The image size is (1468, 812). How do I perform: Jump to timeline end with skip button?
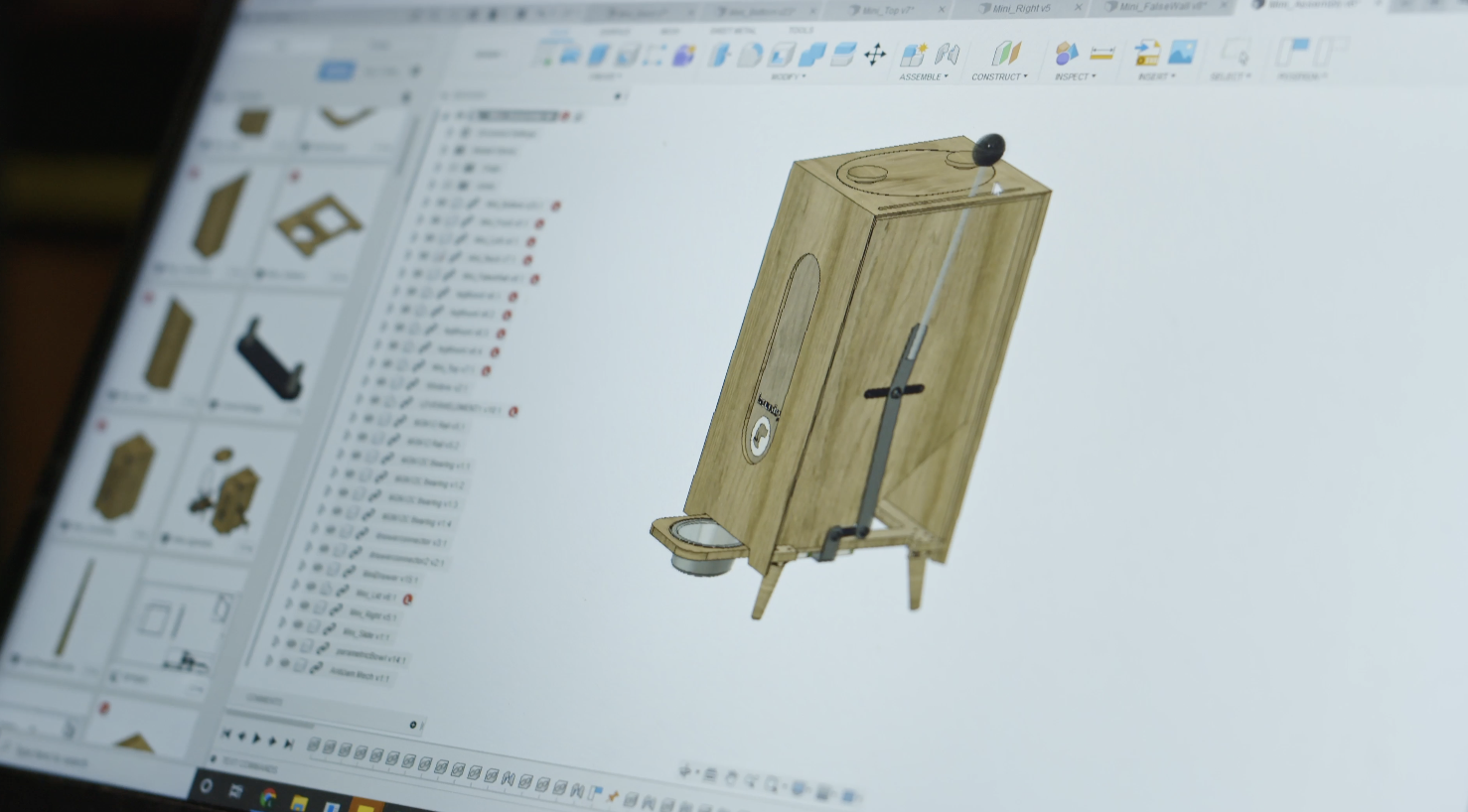click(289, 743)
